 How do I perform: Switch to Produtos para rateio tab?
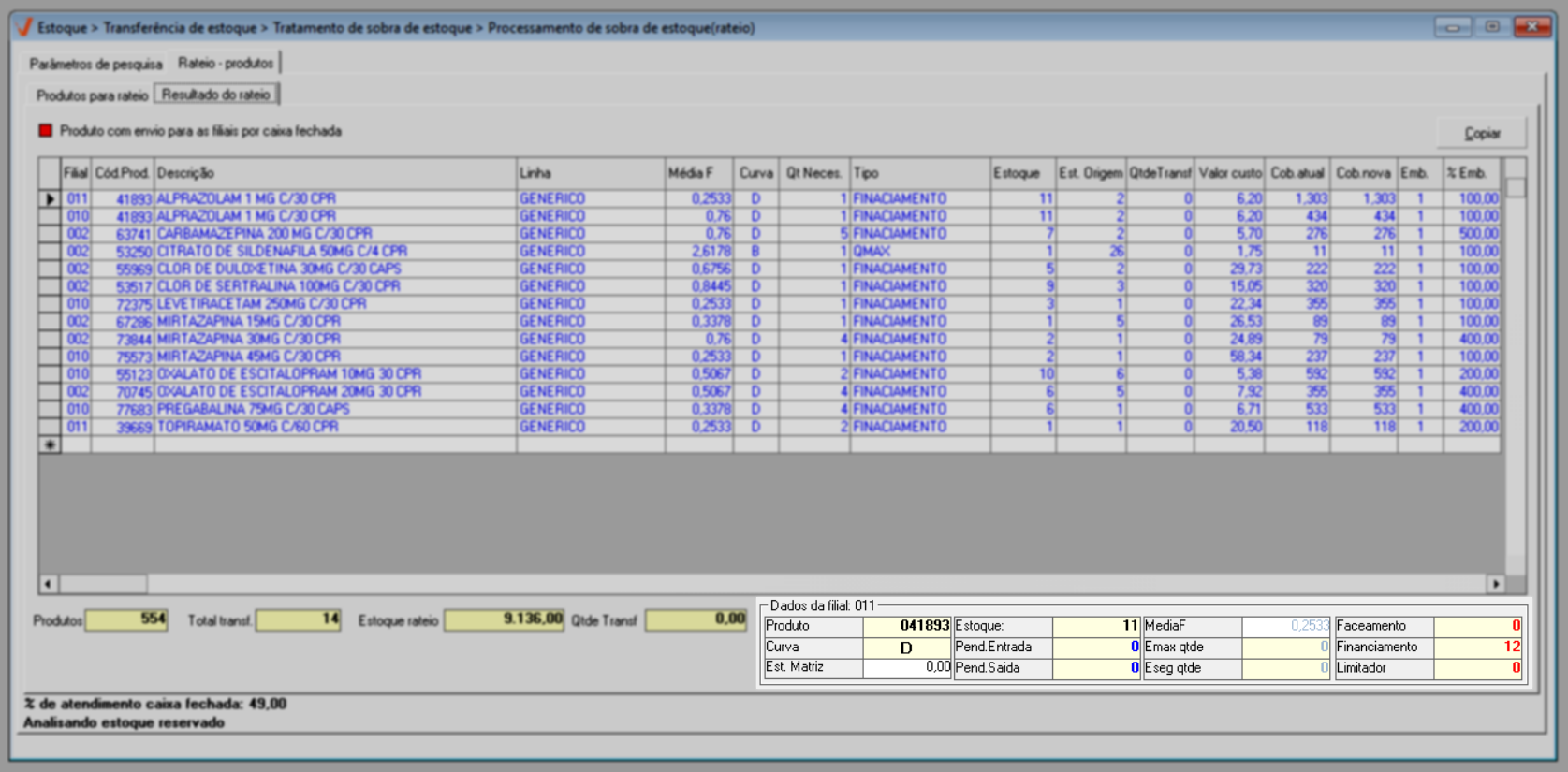[92, 95]
